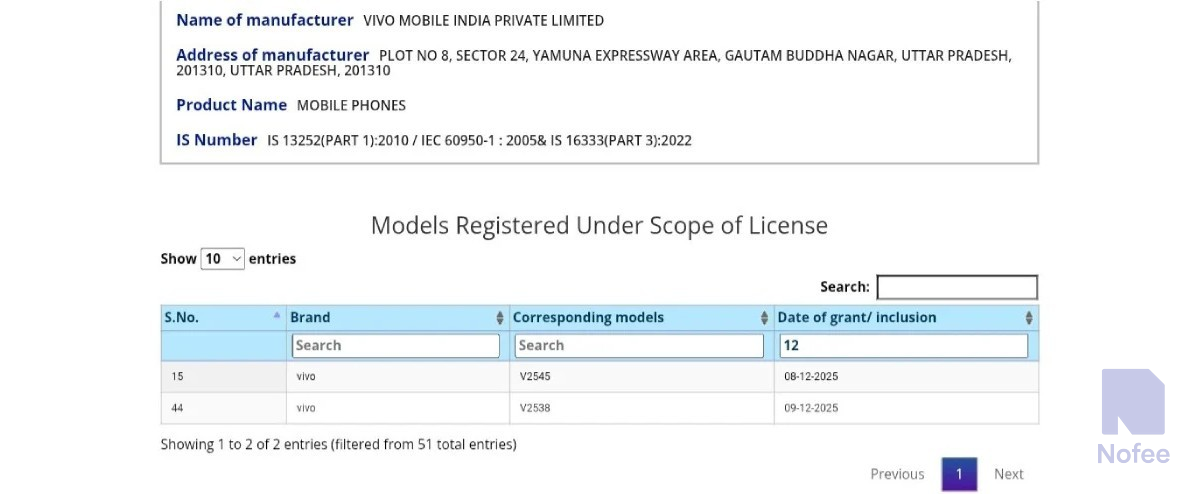Screen dimensions: 1200x494
Task: Focus the global Search input box
Action: click(956, 287)
